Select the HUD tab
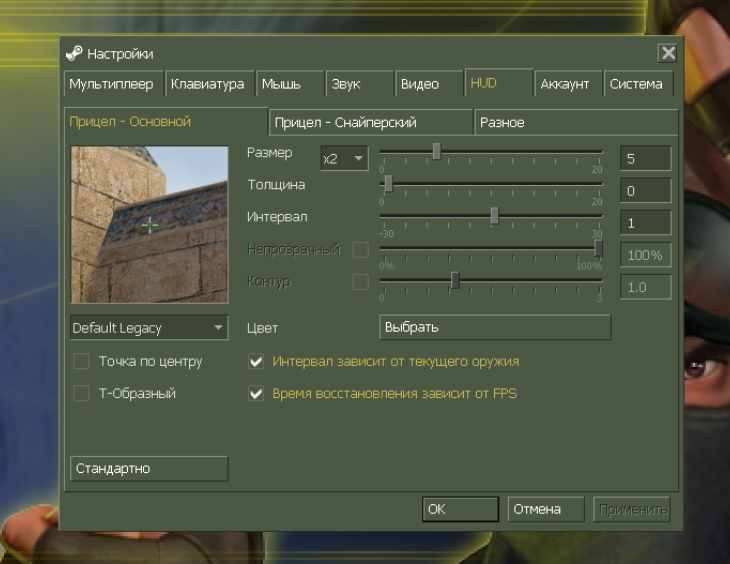This screenshot has width=730, height=564. click(499, 83)
